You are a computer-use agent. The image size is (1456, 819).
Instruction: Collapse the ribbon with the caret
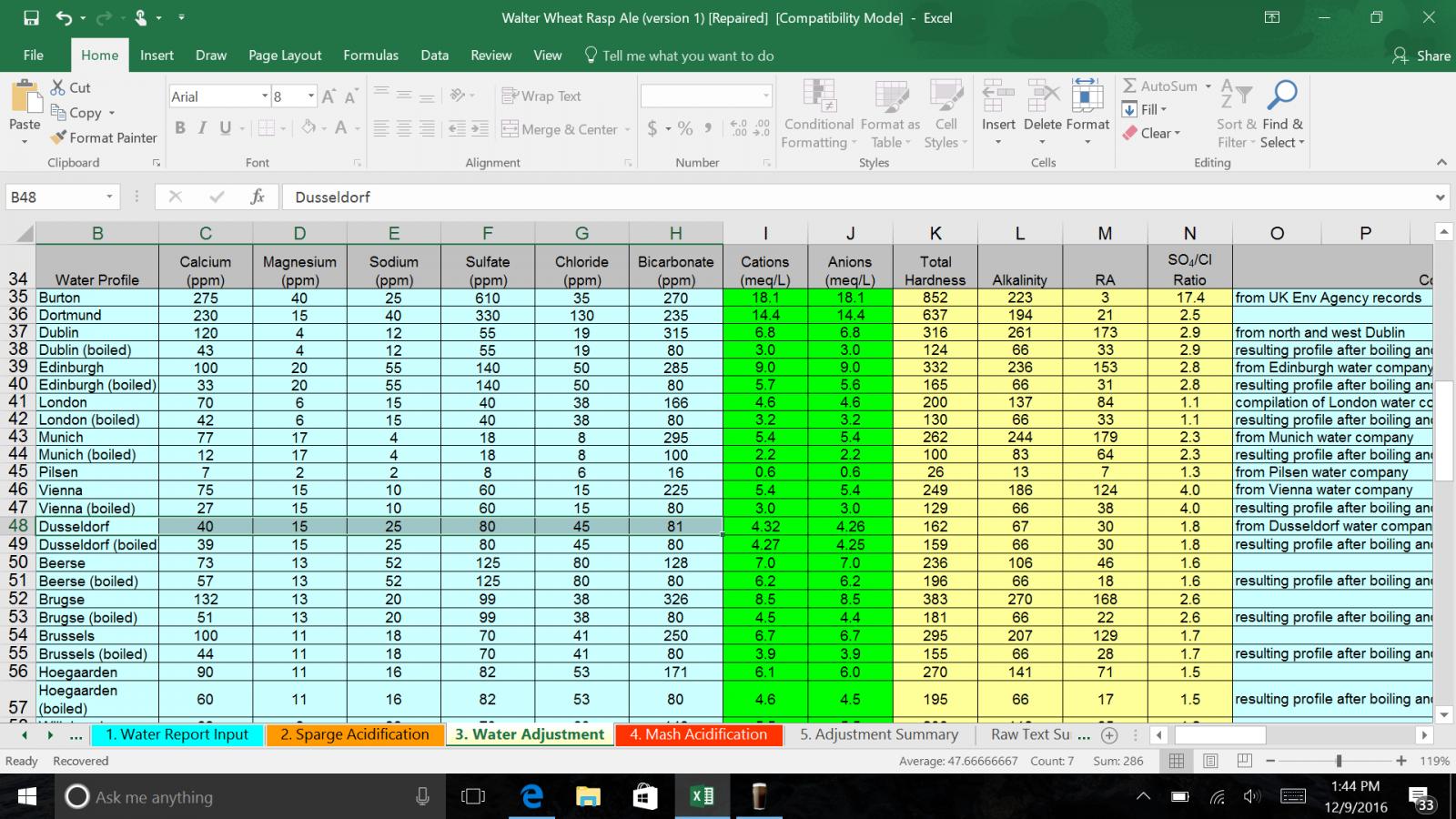1441,162
